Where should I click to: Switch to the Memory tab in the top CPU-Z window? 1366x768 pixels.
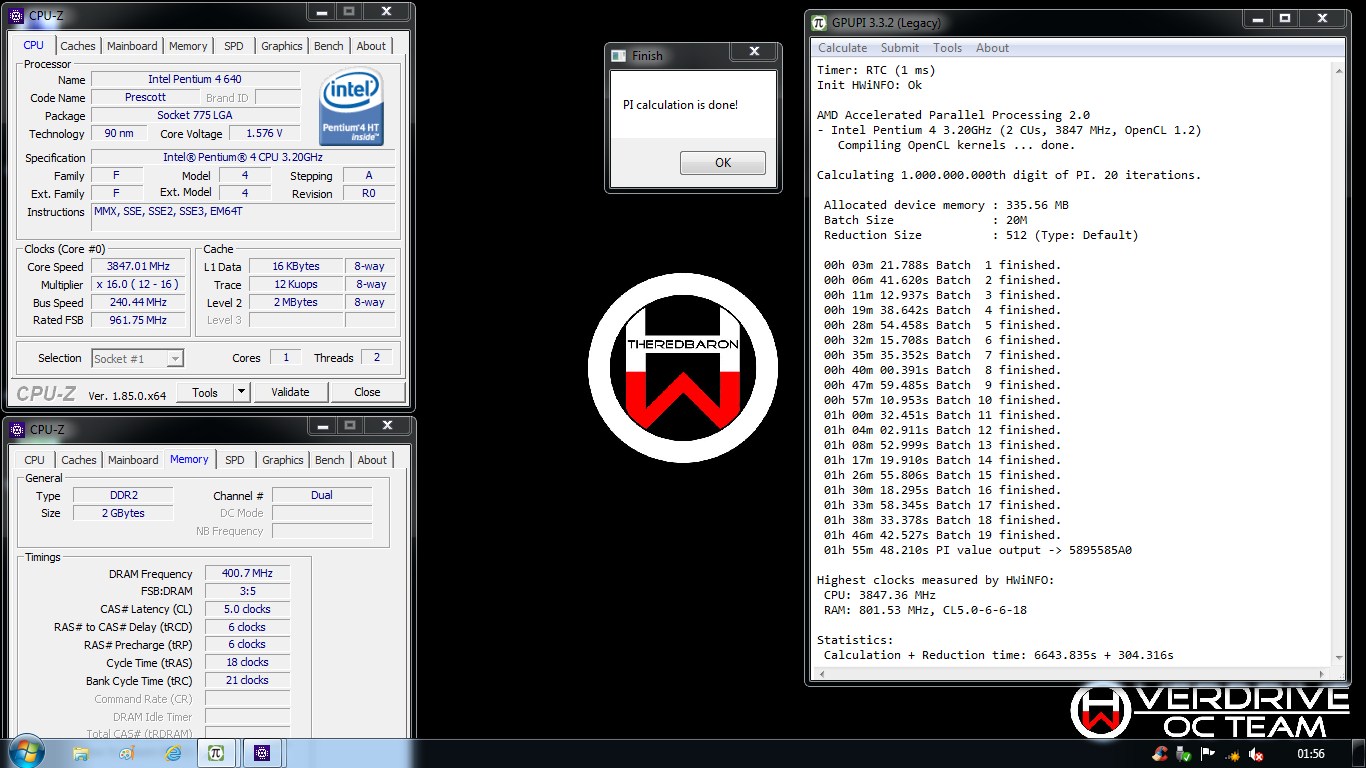click(188, 46)
